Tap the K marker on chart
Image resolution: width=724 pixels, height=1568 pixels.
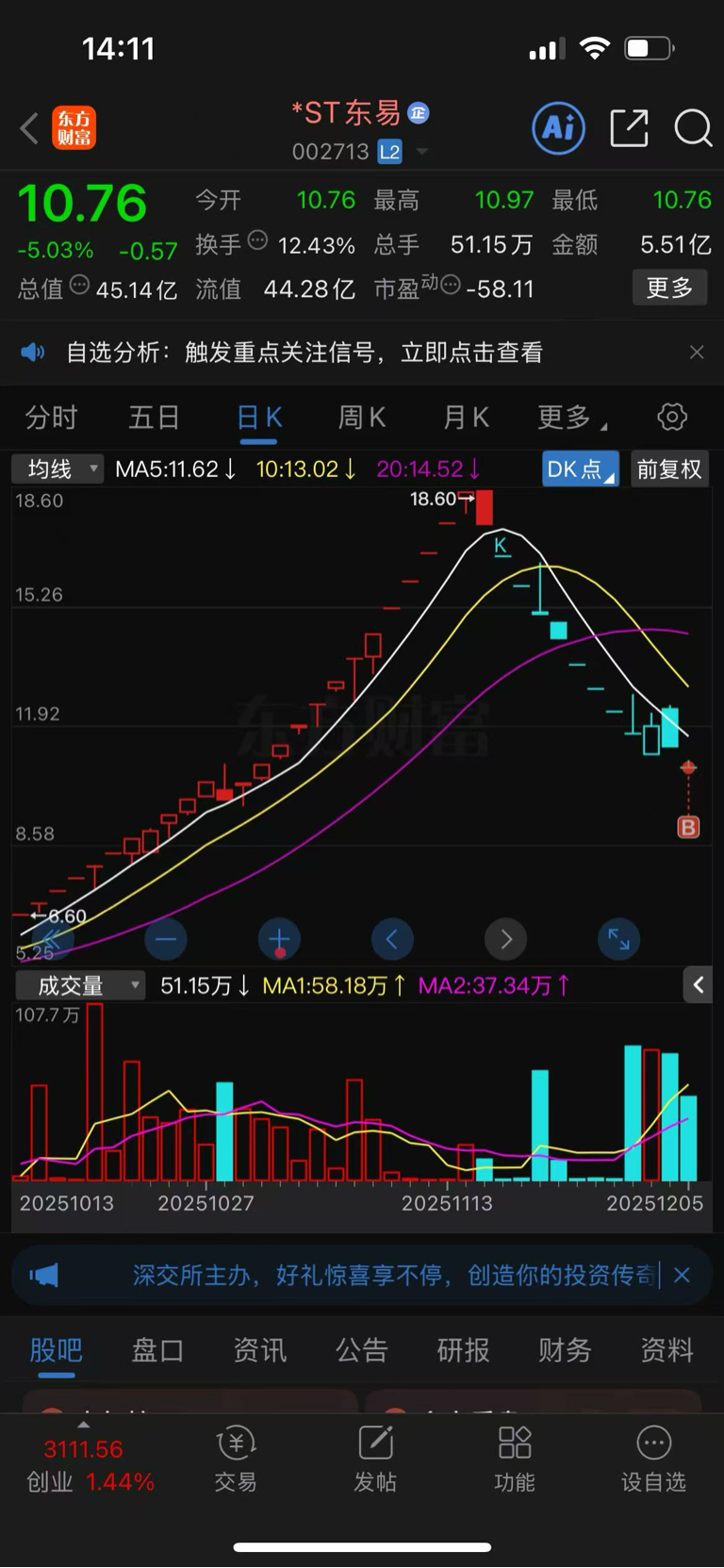(x=502, y=546)
